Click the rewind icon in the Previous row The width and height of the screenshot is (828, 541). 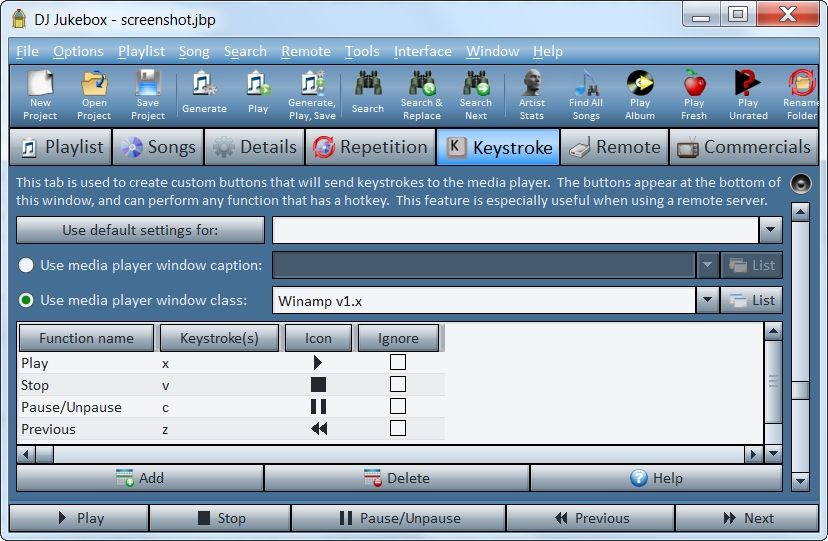pos(319,429)
